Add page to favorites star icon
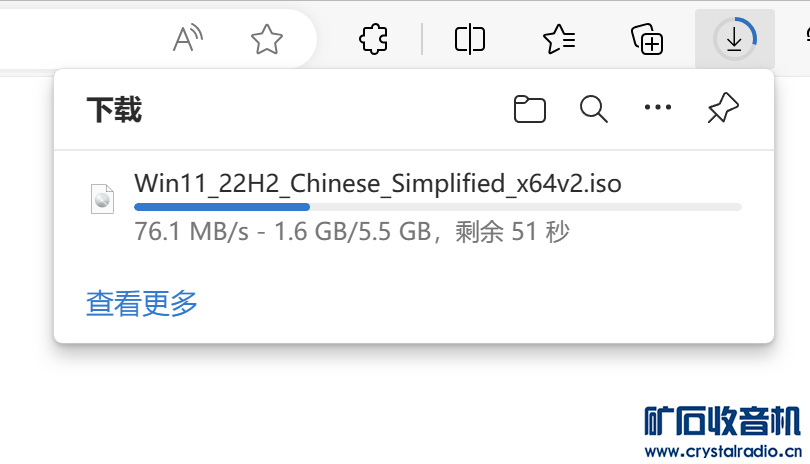This screenshot has height=464, width=810. tap(267, 39)
